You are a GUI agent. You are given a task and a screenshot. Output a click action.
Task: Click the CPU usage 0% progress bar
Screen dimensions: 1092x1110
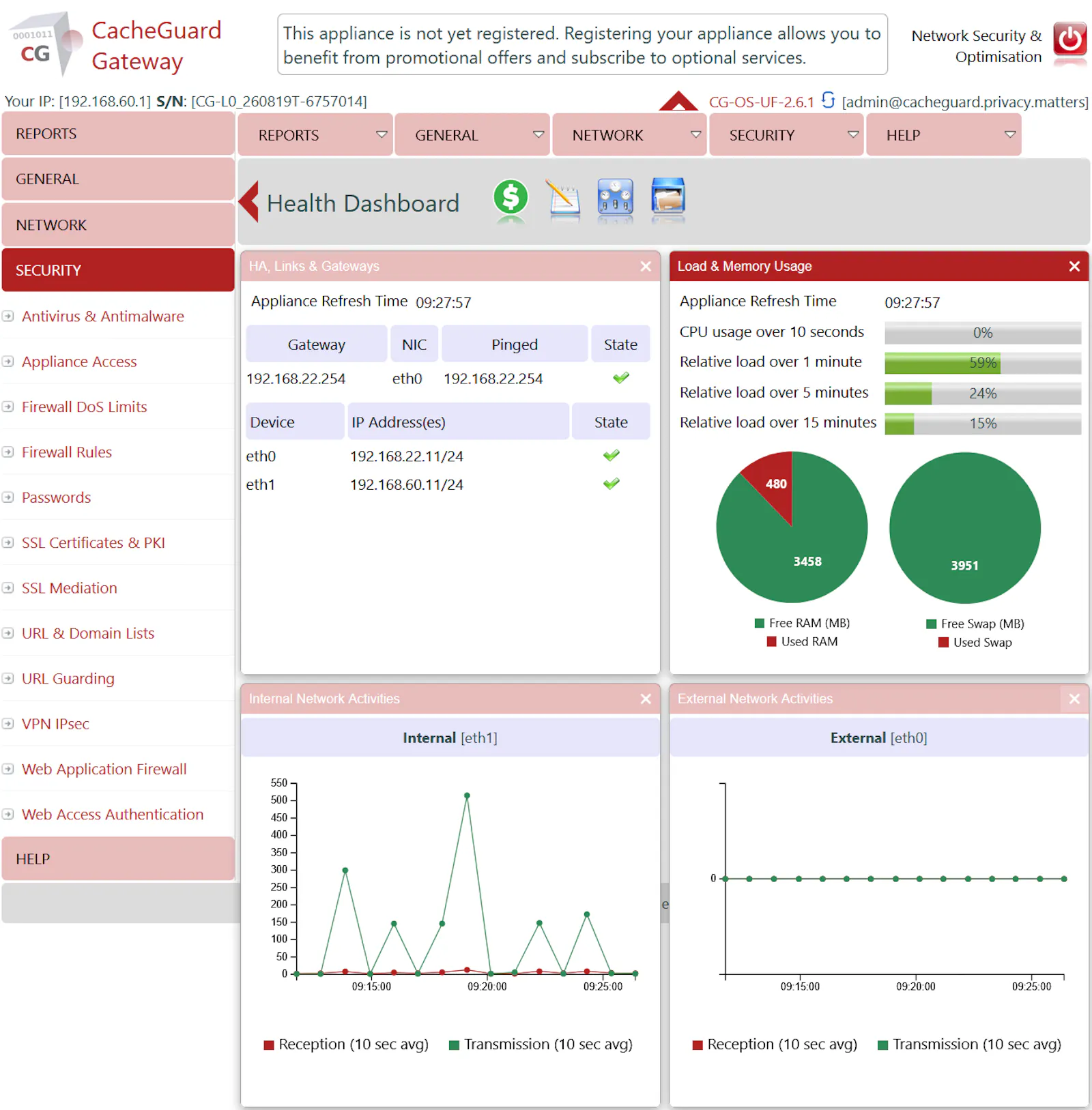pyautogui.click(x=983, y=332)
